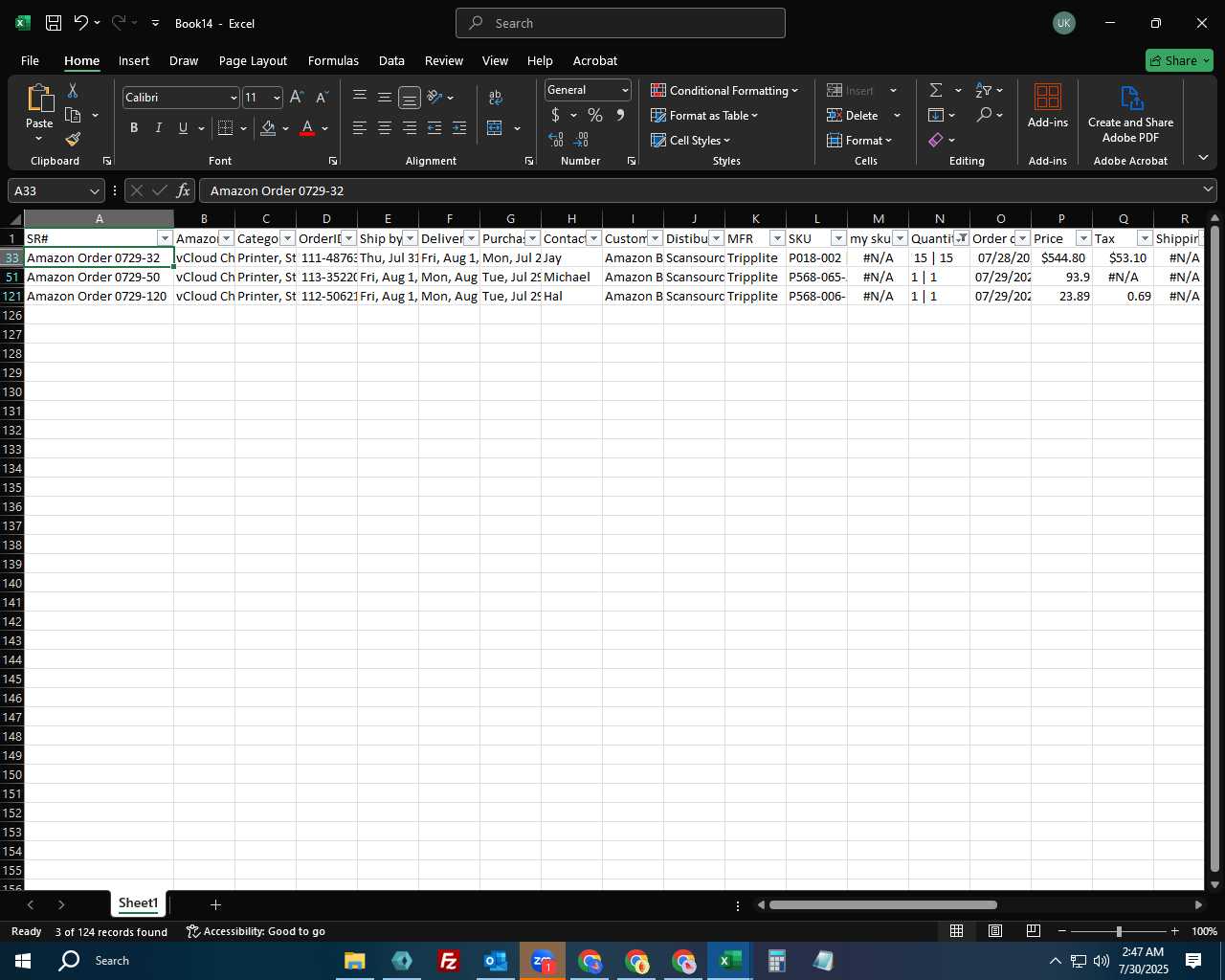The width and height of the screenshot is (1225, 980).
Task: Open Sort & Filter icon
Action: pos(984,90)
